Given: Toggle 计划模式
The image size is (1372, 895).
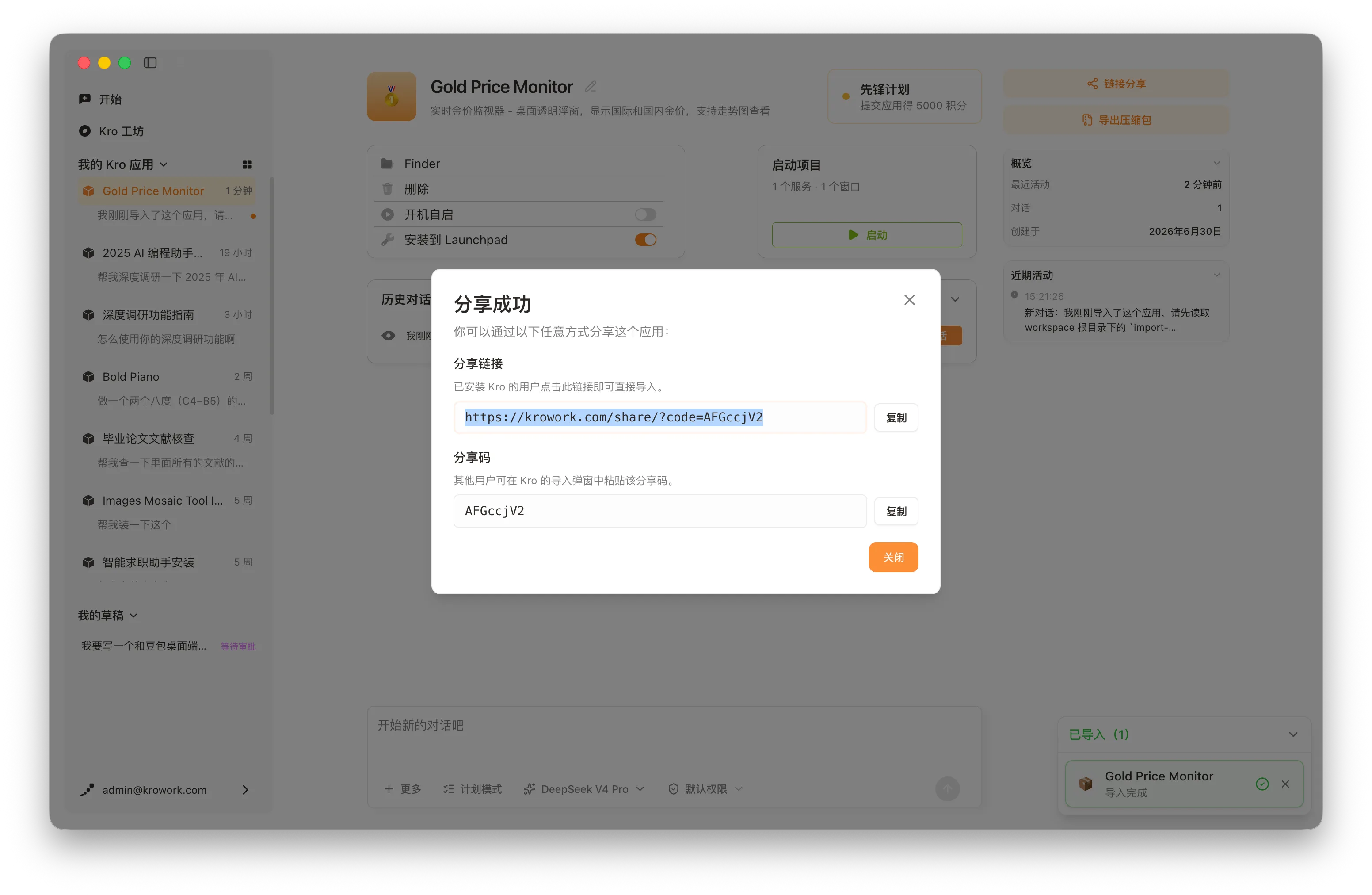Looking at the screenshot, I should (x=472, y=789).
